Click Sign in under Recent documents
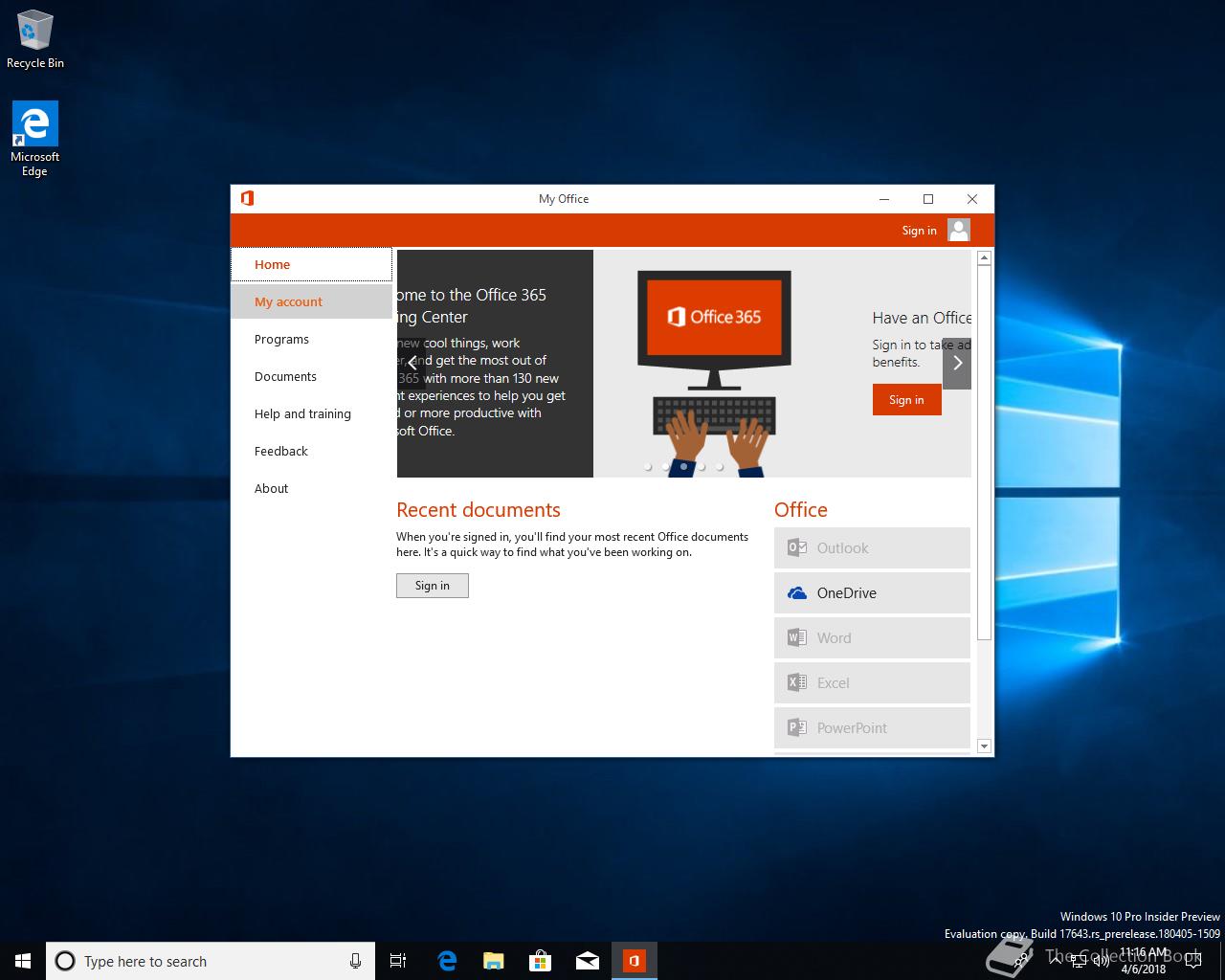1225x980 pixels. (x=433, y=586)
